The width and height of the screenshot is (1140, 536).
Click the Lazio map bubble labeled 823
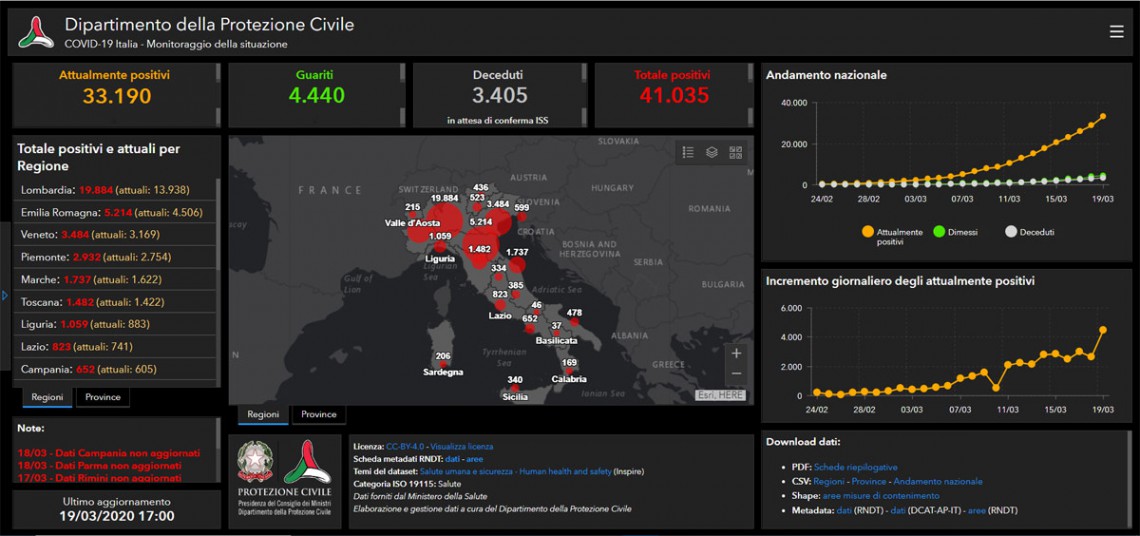pos(500,304)
